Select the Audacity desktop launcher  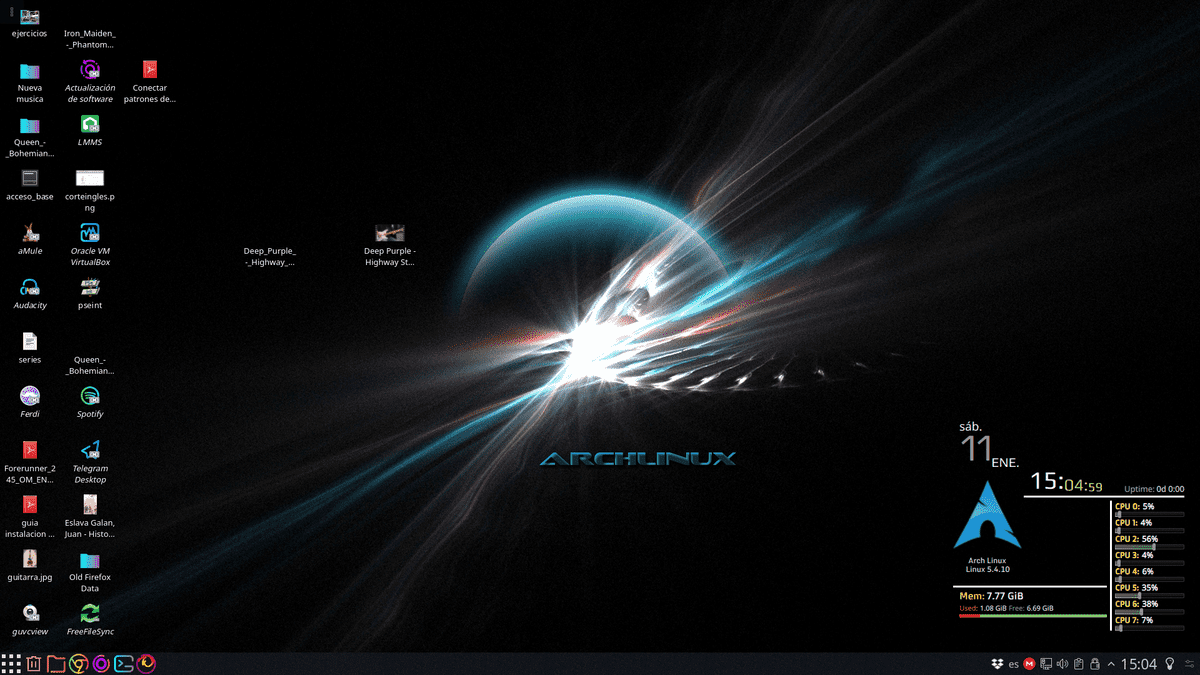coord(30,294)
